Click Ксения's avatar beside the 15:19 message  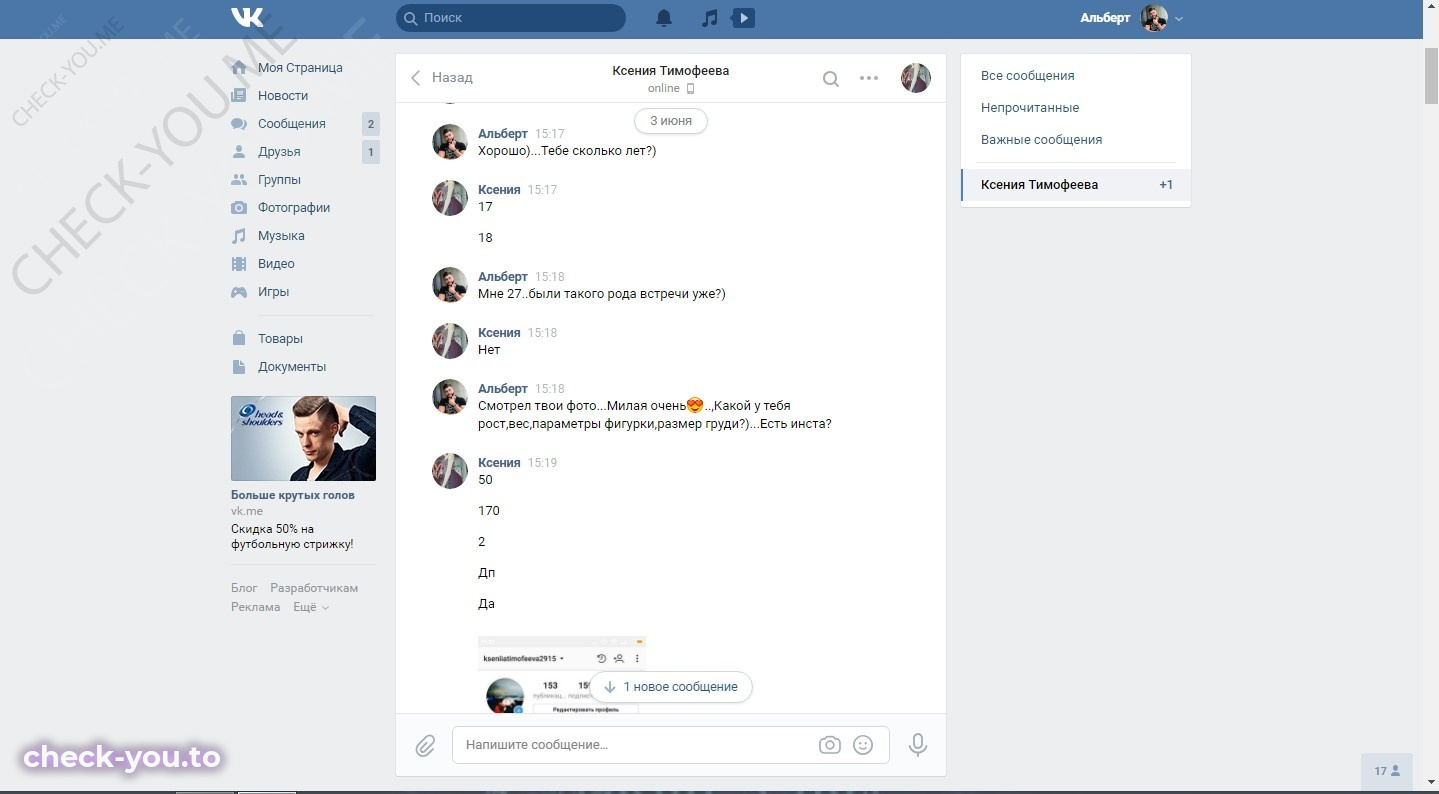pyautogui.click(x=450, y=471)
